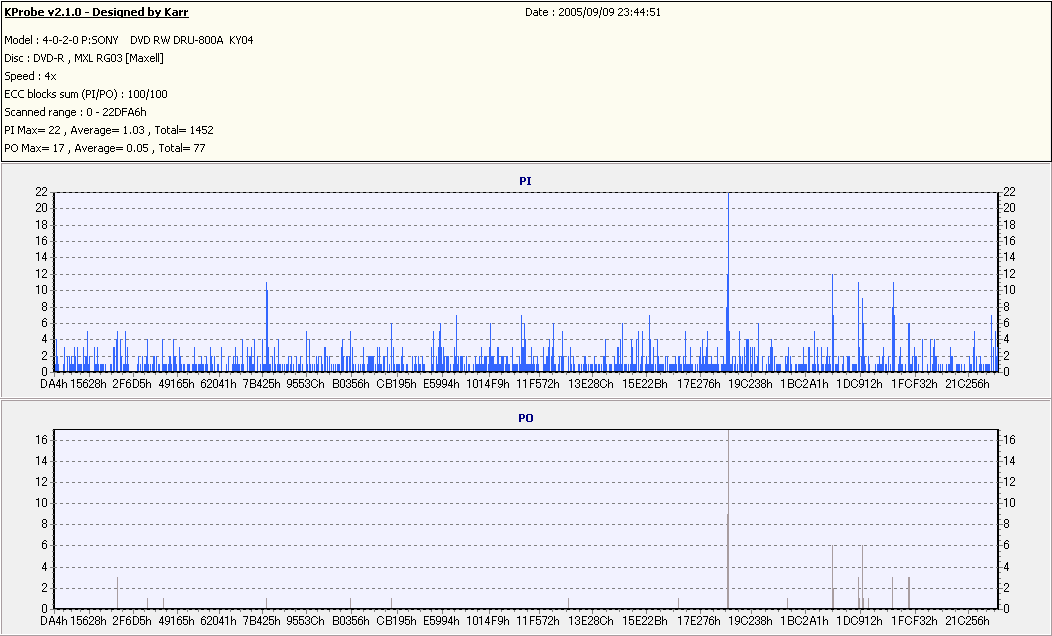Select the ECC blocks sum line
The image size is (1052, 636).
86,95
